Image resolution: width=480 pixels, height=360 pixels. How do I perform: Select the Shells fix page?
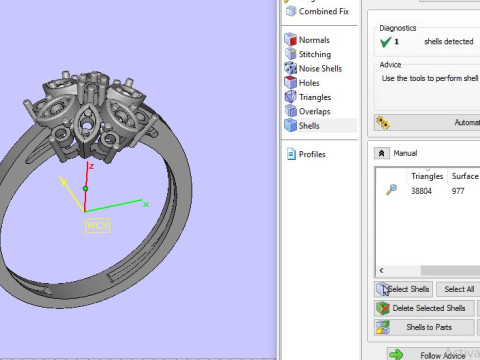pyautogui.click(x=320, y=126)
